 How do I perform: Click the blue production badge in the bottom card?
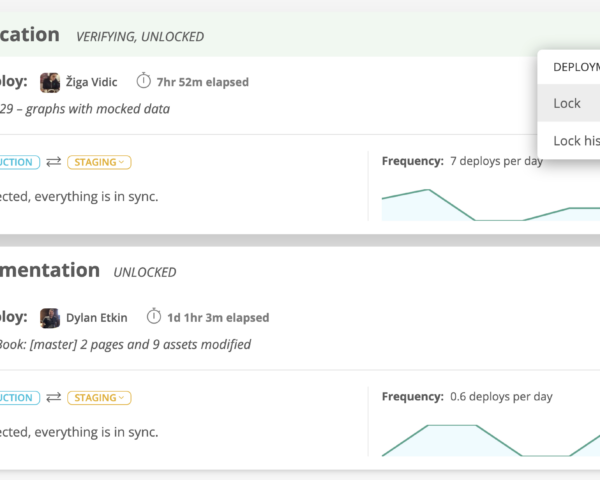(18, 398)
